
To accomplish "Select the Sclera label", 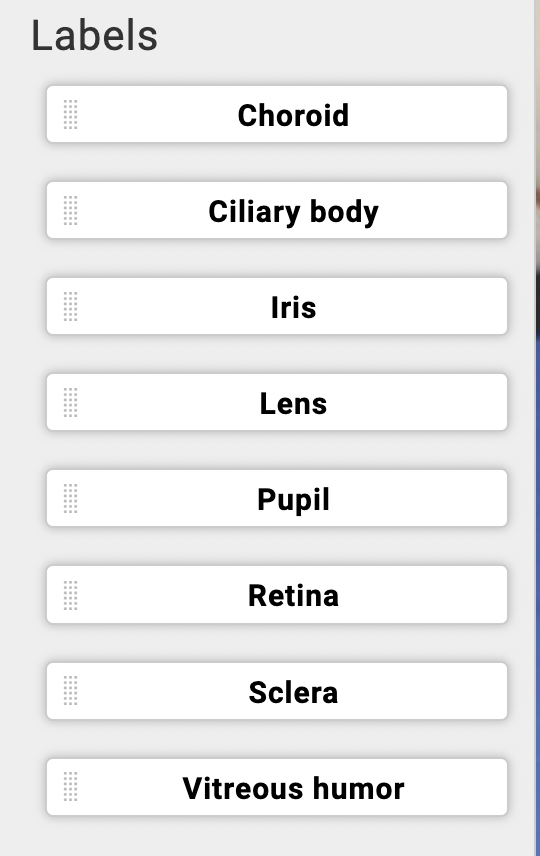I will pos(277,691).
